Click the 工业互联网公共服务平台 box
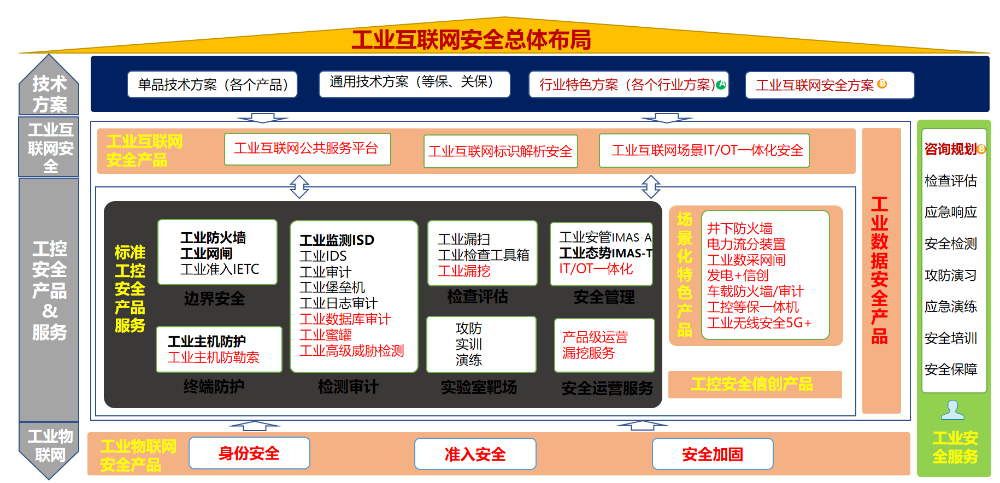This screenshot has height=483, width=1000. [307, 149]
